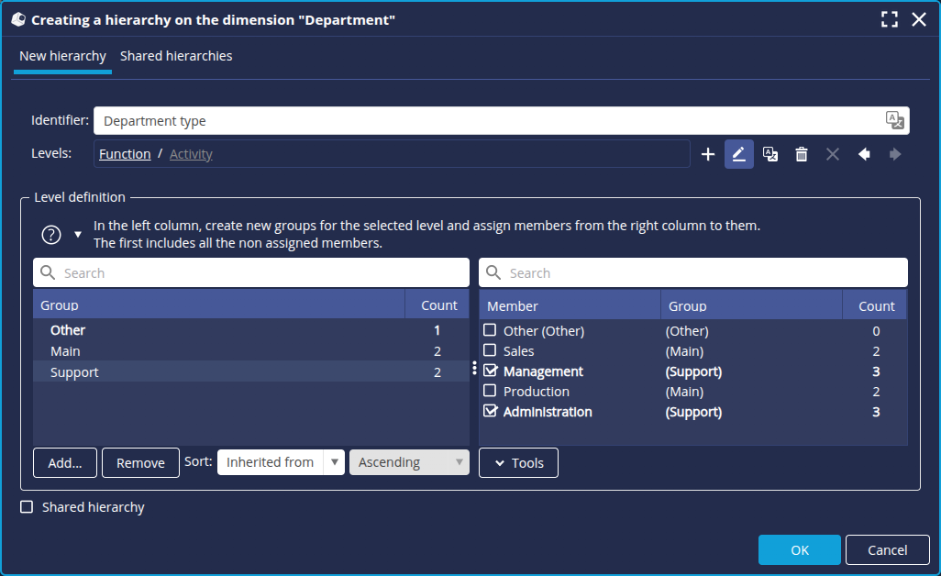The height and width of the screenshot is (576, 941).
Task: Open the help question mark icon
Action: click(x=52, y=235)
